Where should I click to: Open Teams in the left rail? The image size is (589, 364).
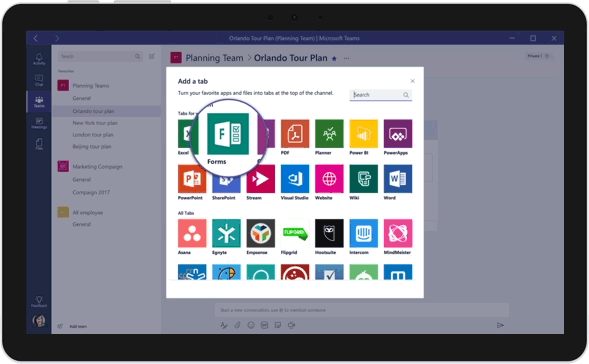(x=39, y=101)
